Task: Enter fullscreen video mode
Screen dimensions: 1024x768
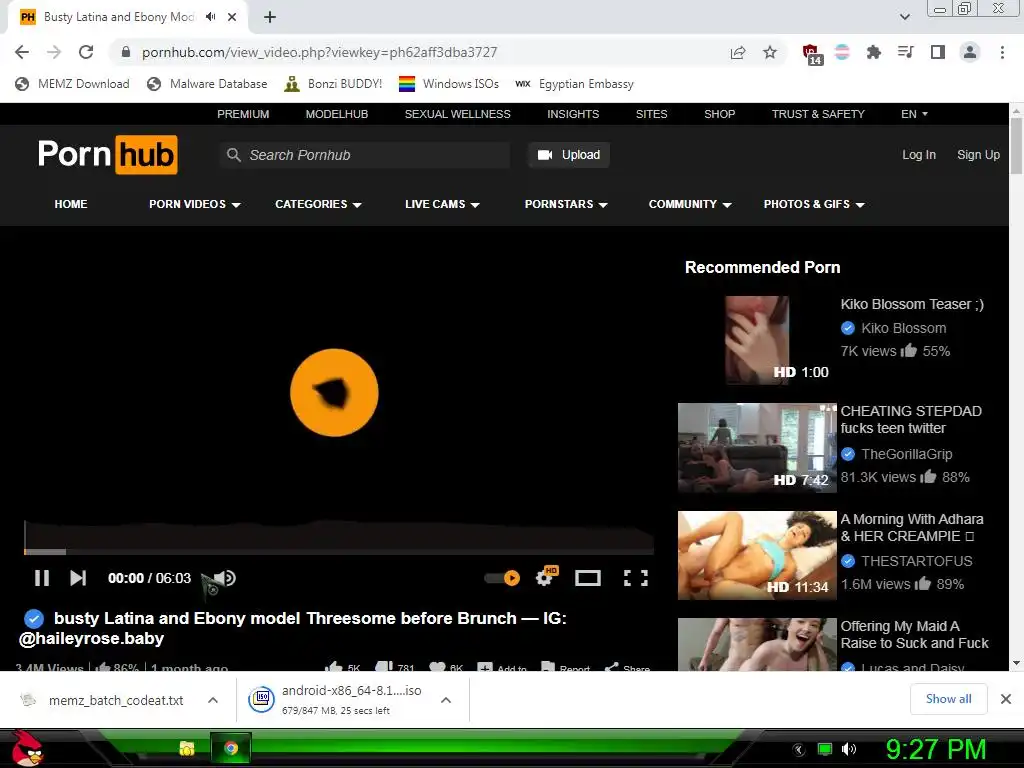Action: 635,578
